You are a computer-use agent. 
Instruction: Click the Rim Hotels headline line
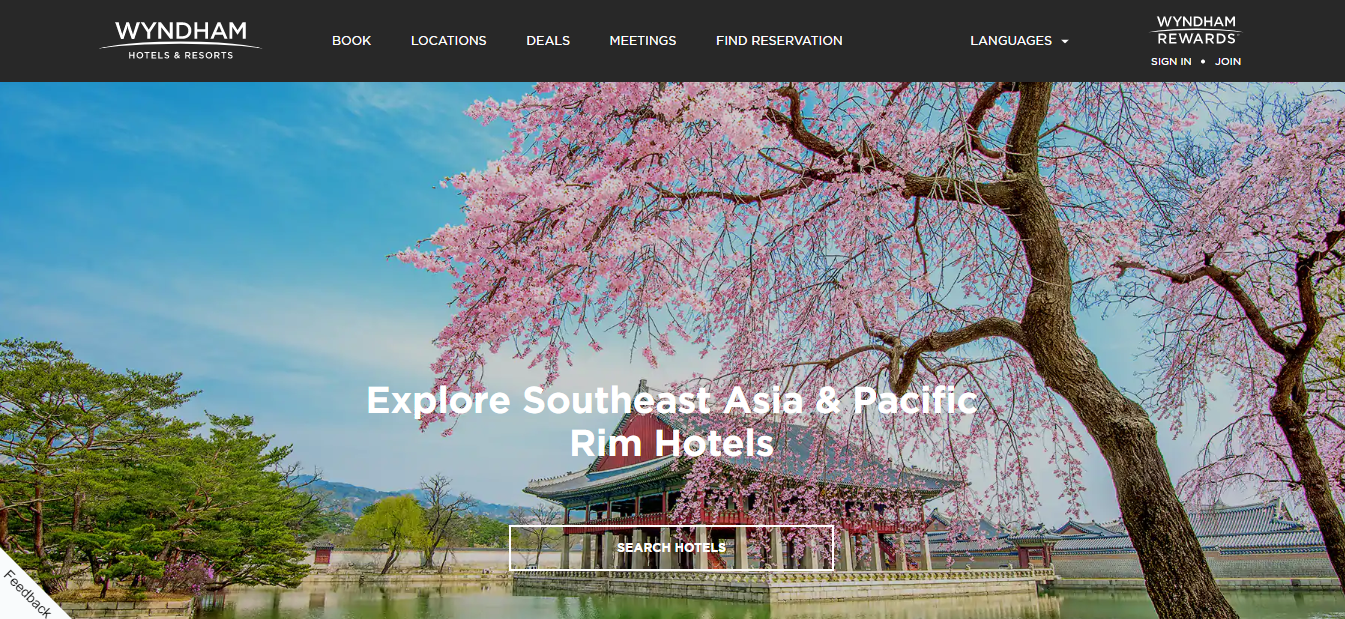tap(671, 443)
